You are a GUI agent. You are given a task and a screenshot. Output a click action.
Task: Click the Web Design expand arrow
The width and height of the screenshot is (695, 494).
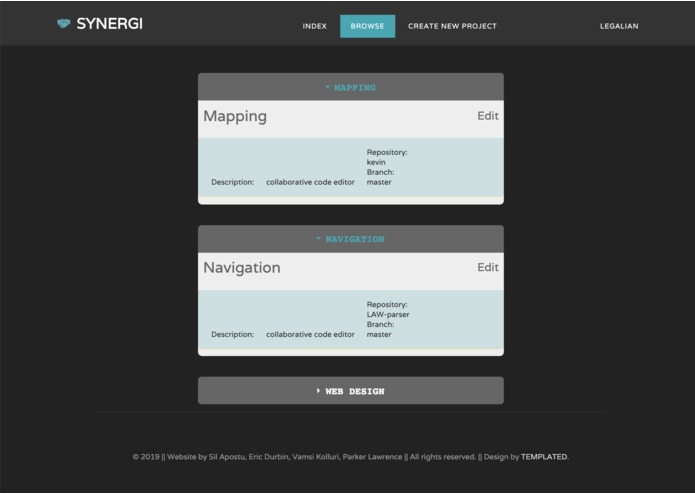point(318,391)
